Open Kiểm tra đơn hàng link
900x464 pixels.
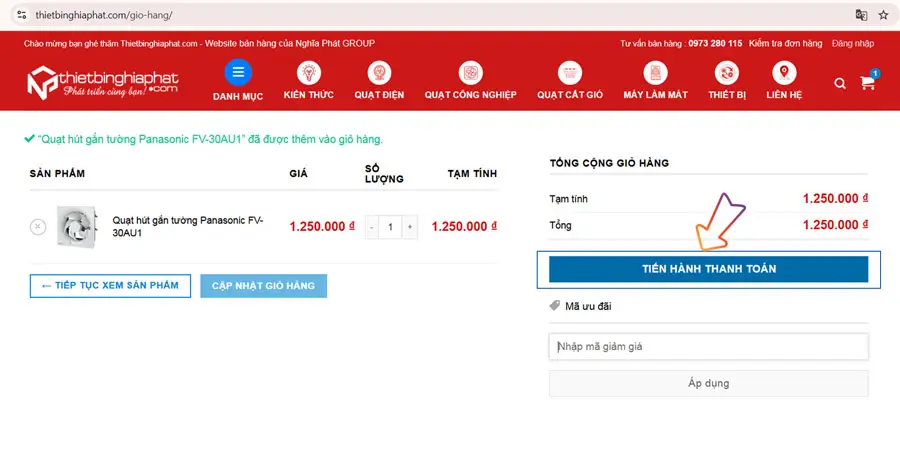[785, 43]
